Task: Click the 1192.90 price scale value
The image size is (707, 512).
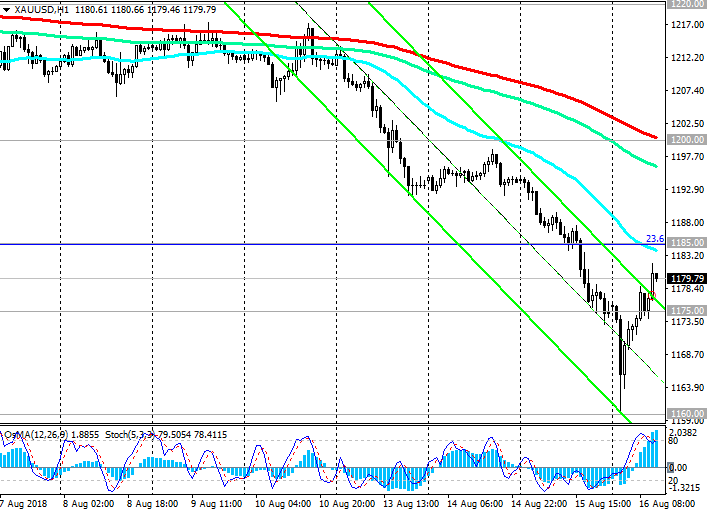Action: pos(687,190)
